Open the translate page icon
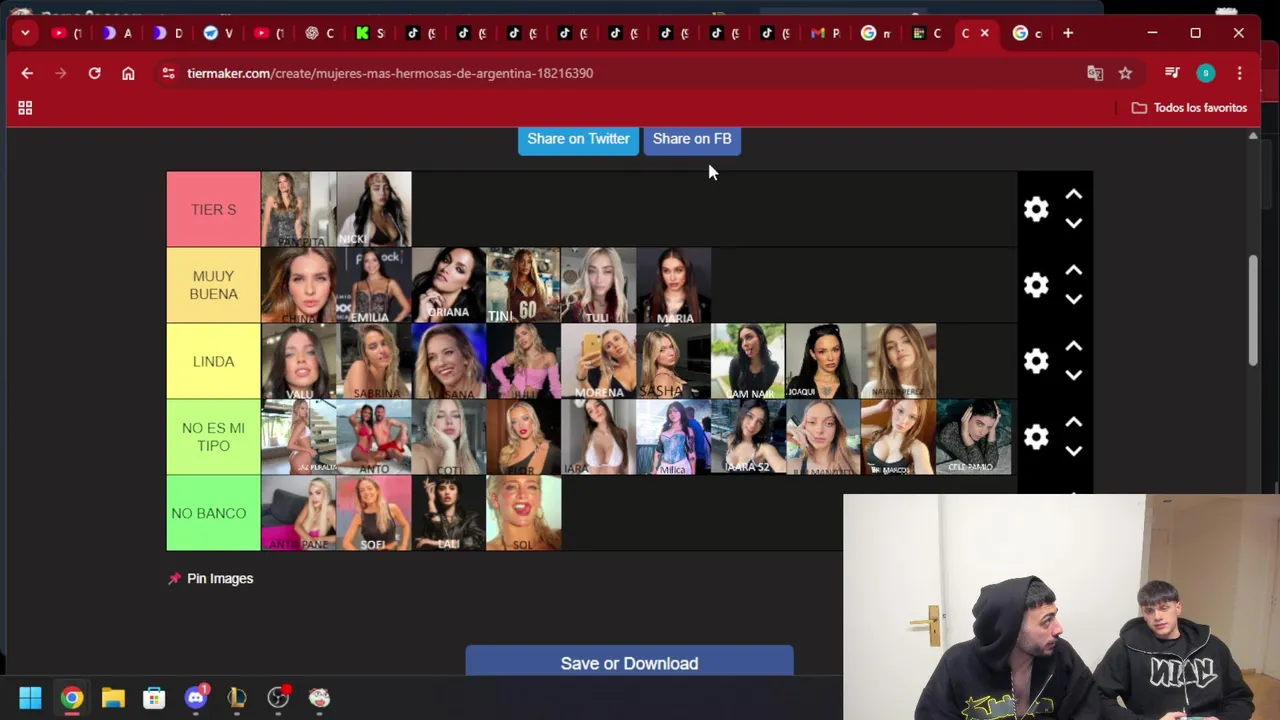Screen dimensions: 1280x720 (x=1095, y=73)
